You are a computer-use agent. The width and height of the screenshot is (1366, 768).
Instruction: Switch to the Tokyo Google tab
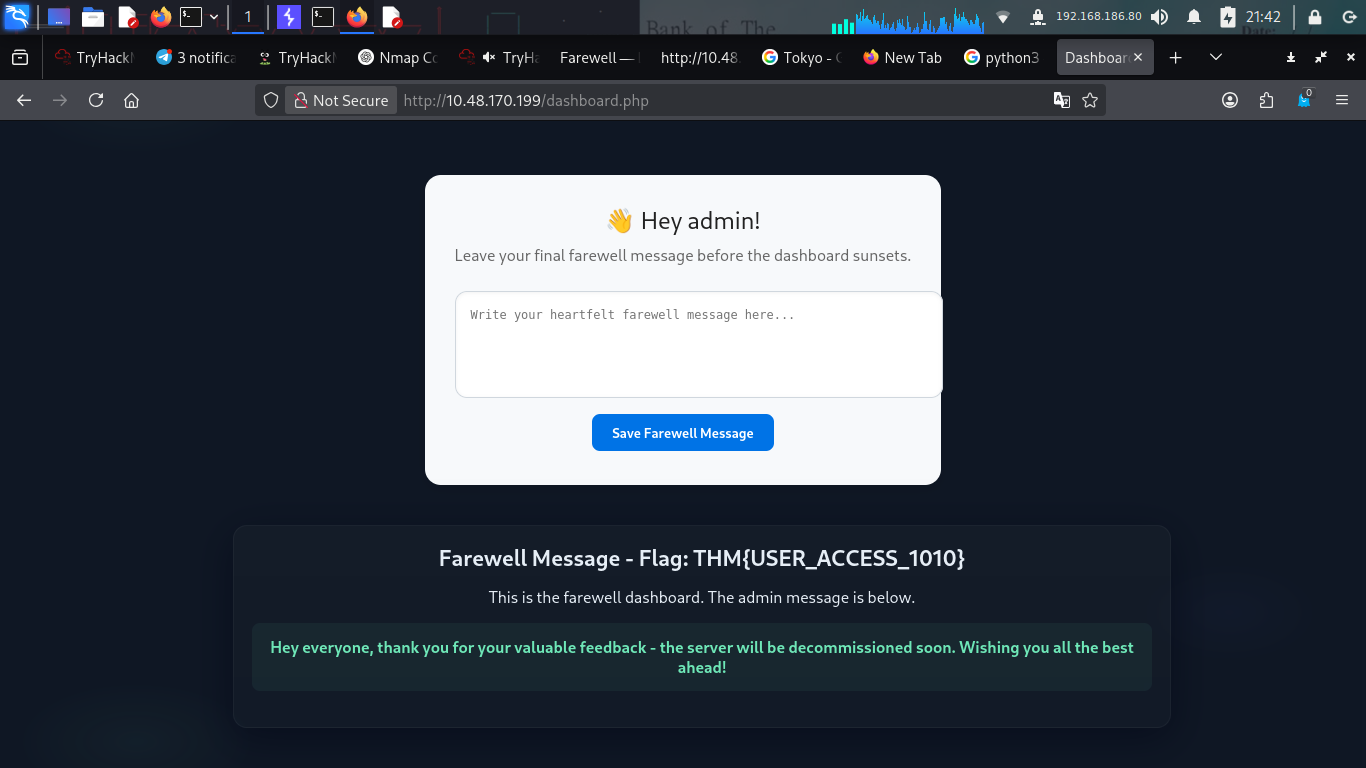[x=802, y=58]
